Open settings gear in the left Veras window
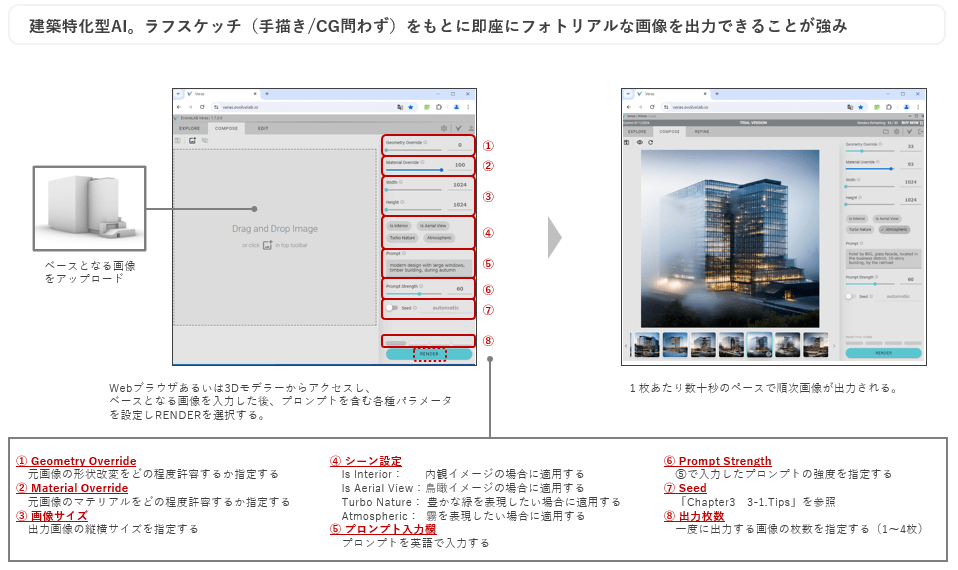The height and width of the screenshot is (570, 958). coord(444,128)
